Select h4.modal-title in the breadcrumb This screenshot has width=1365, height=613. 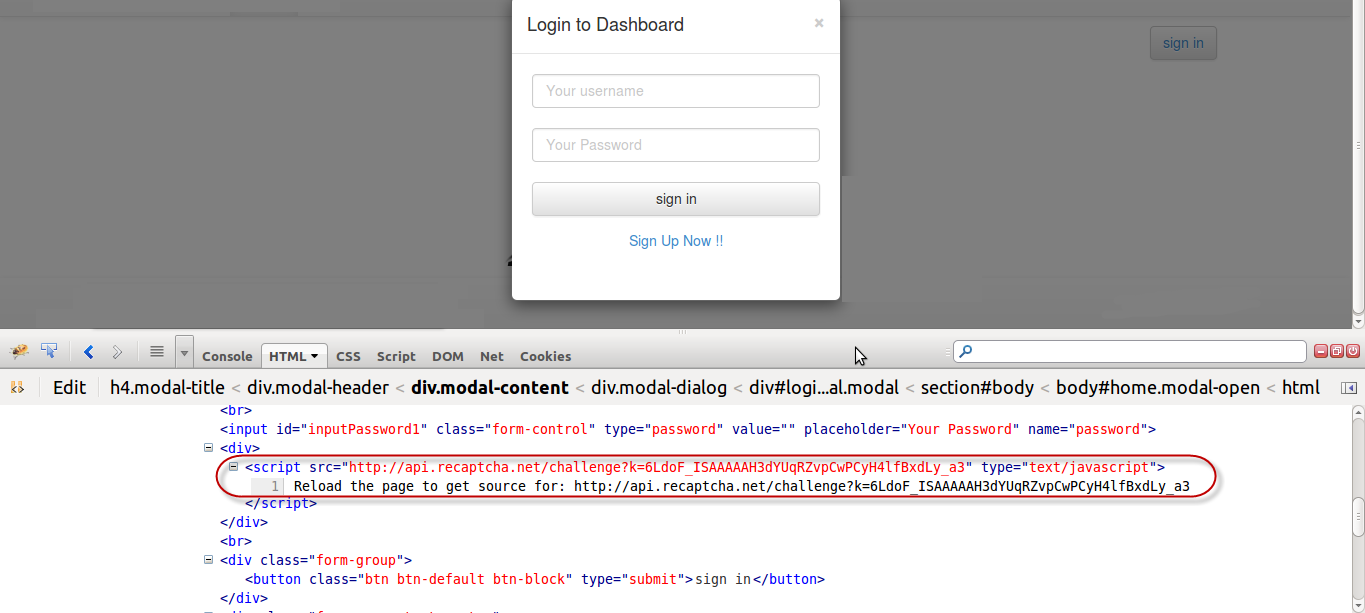coord(167,387)
